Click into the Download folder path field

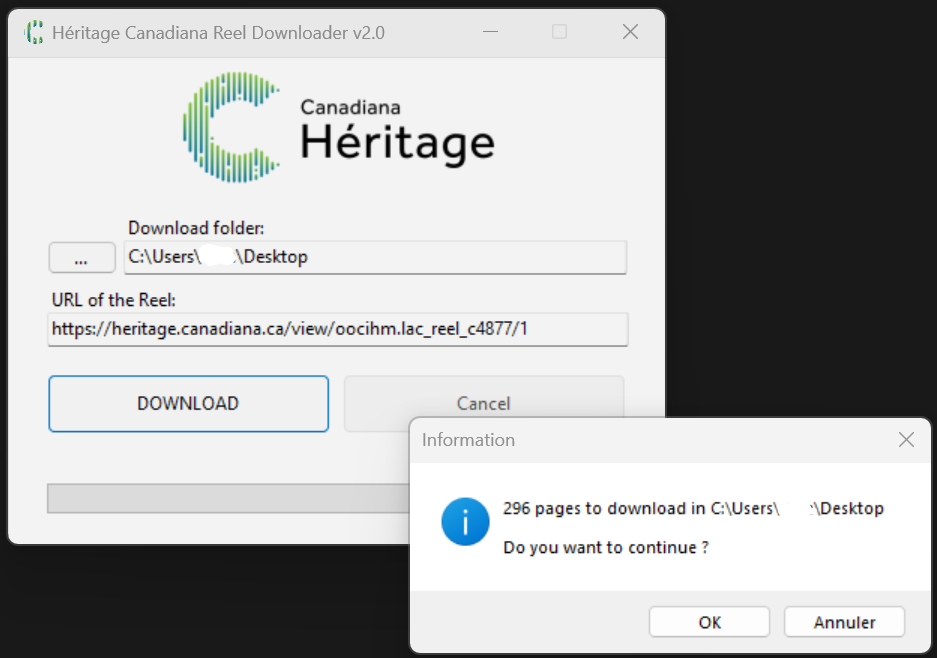(375, 258)
